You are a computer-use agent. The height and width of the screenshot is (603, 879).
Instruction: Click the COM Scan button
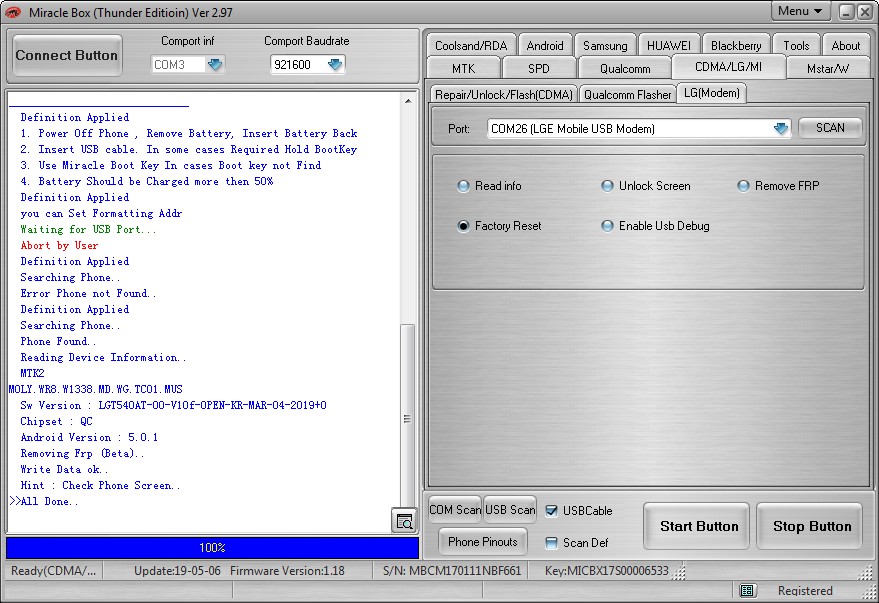click(x=455, y=509)
